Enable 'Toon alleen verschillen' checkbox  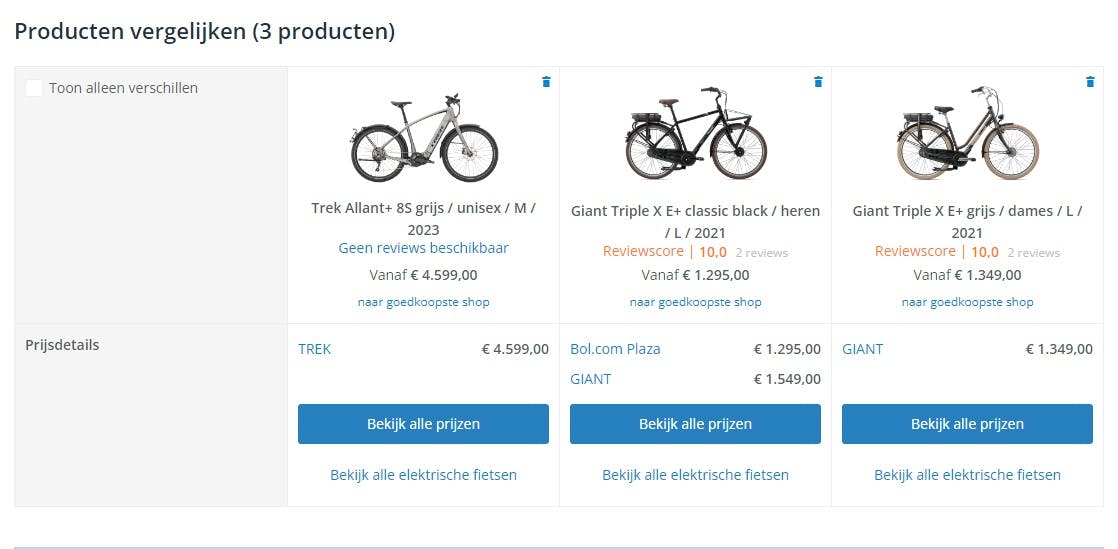(34, 88)
